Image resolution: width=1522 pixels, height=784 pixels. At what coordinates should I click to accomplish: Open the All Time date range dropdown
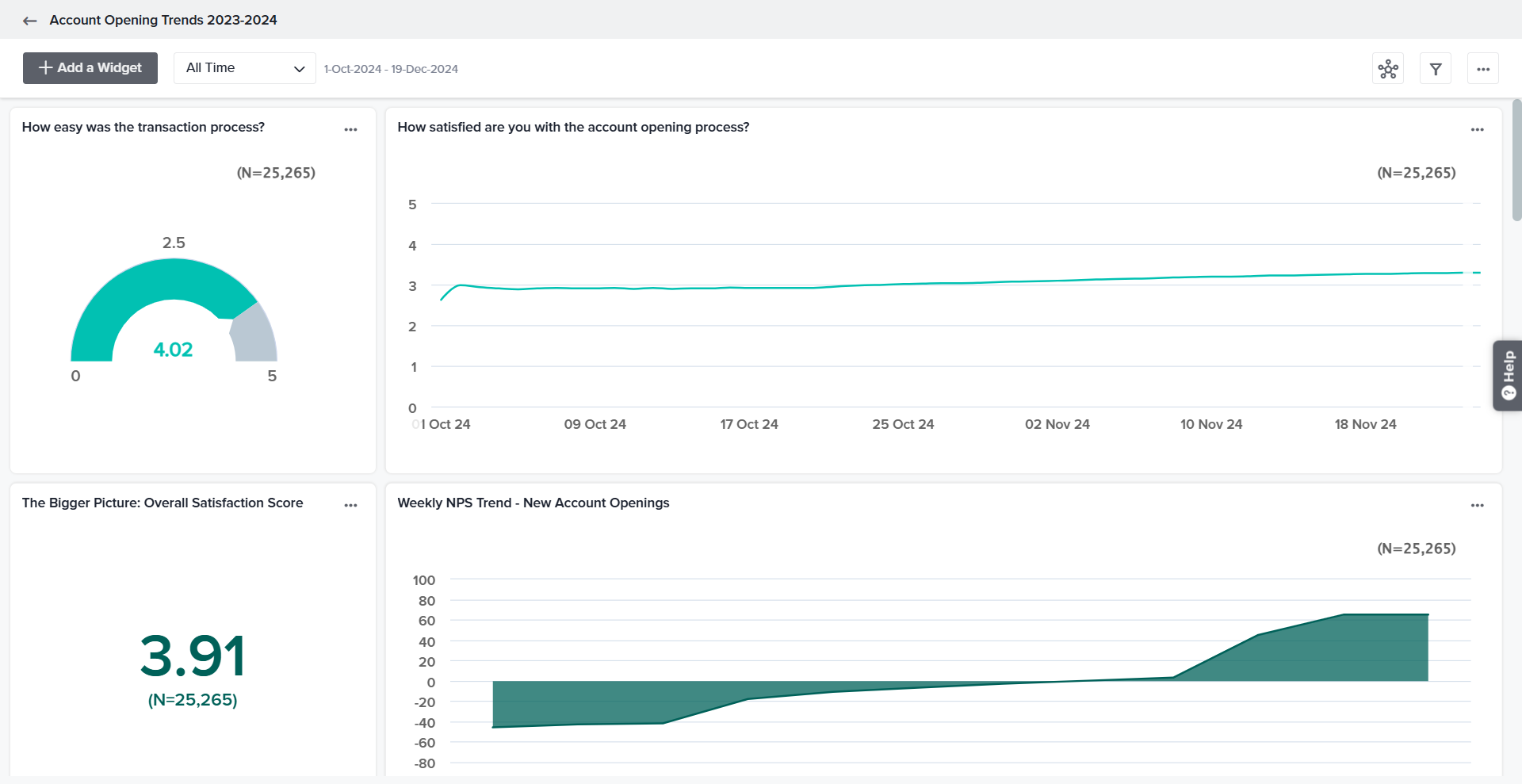tap(244, 68)
